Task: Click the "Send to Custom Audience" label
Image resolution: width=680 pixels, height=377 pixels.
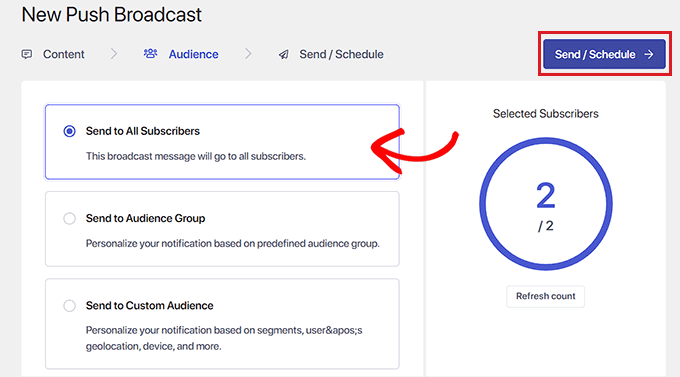Action: point(150,305)
